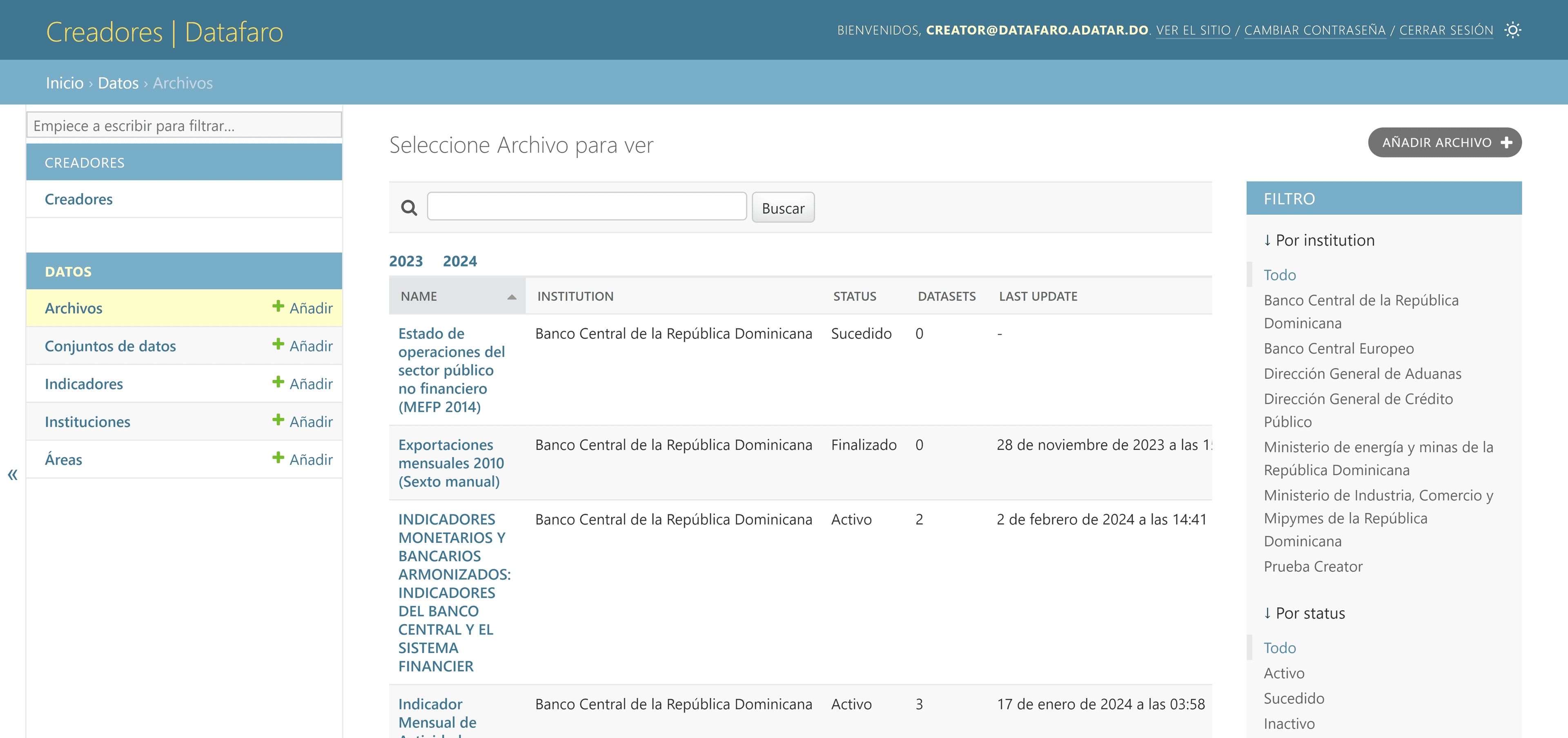Open Exportaciones mensuales 2010 archive

[x=451, y=463]
